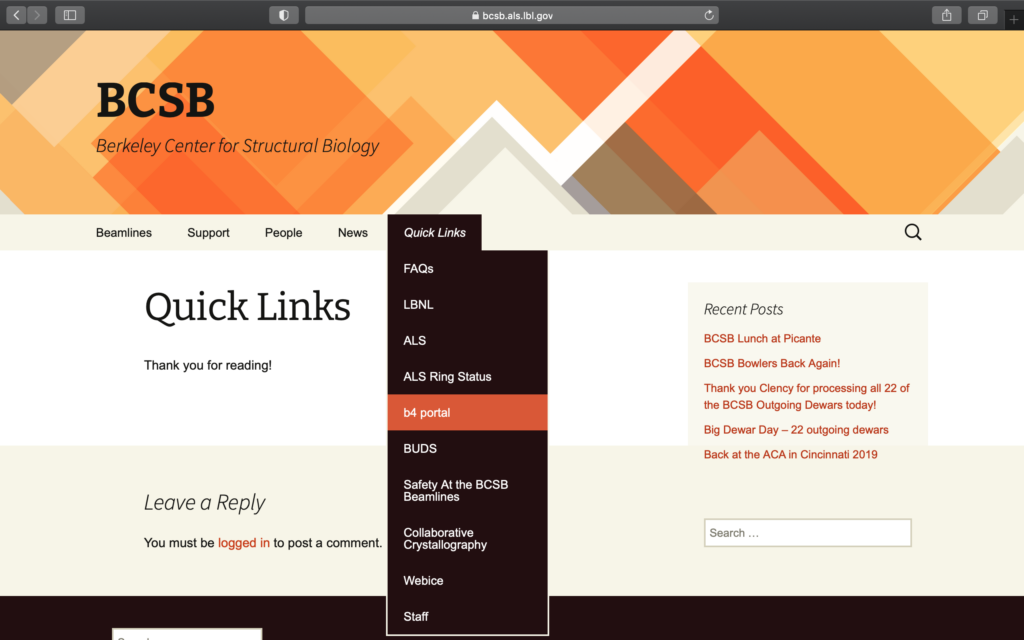Pick Webice from the open dropdown menu
The width and height of the screenshot is (1024, 640).
[423, 580]
